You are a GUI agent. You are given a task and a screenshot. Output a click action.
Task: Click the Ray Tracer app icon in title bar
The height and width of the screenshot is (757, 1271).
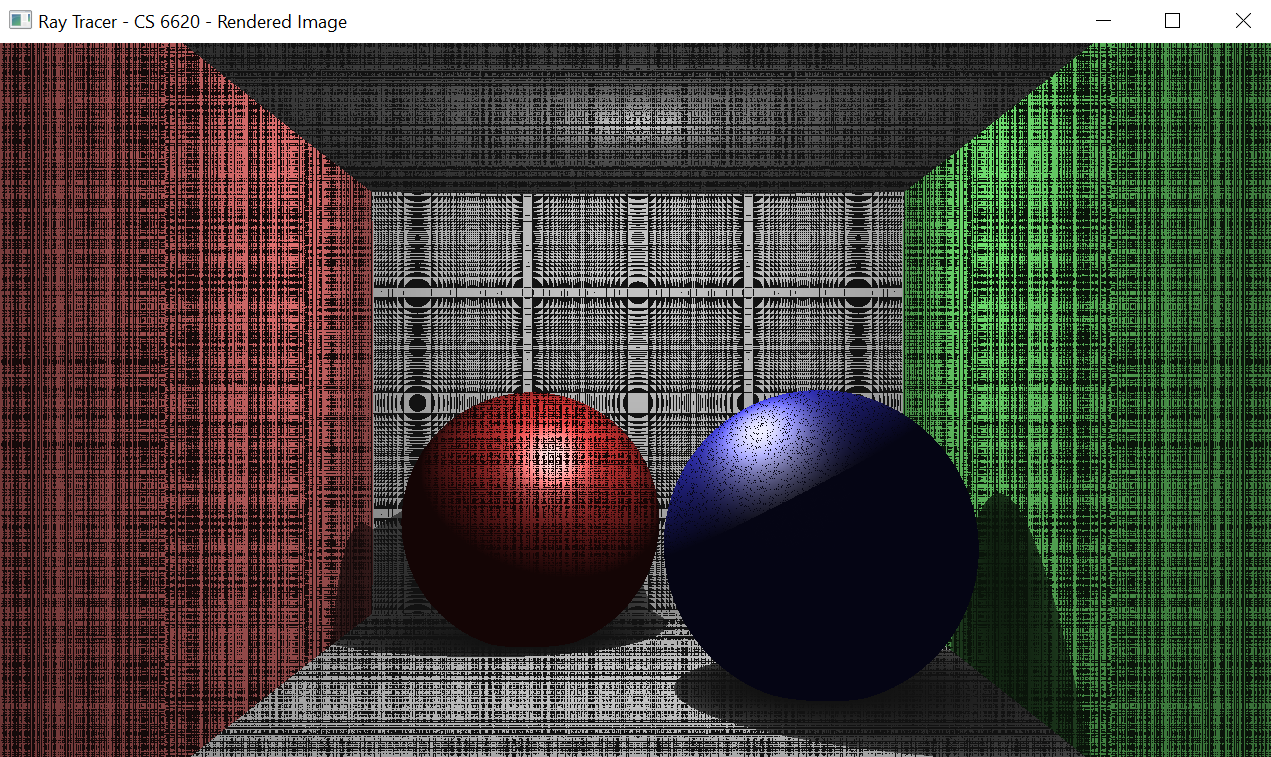(x=20, y=21)
